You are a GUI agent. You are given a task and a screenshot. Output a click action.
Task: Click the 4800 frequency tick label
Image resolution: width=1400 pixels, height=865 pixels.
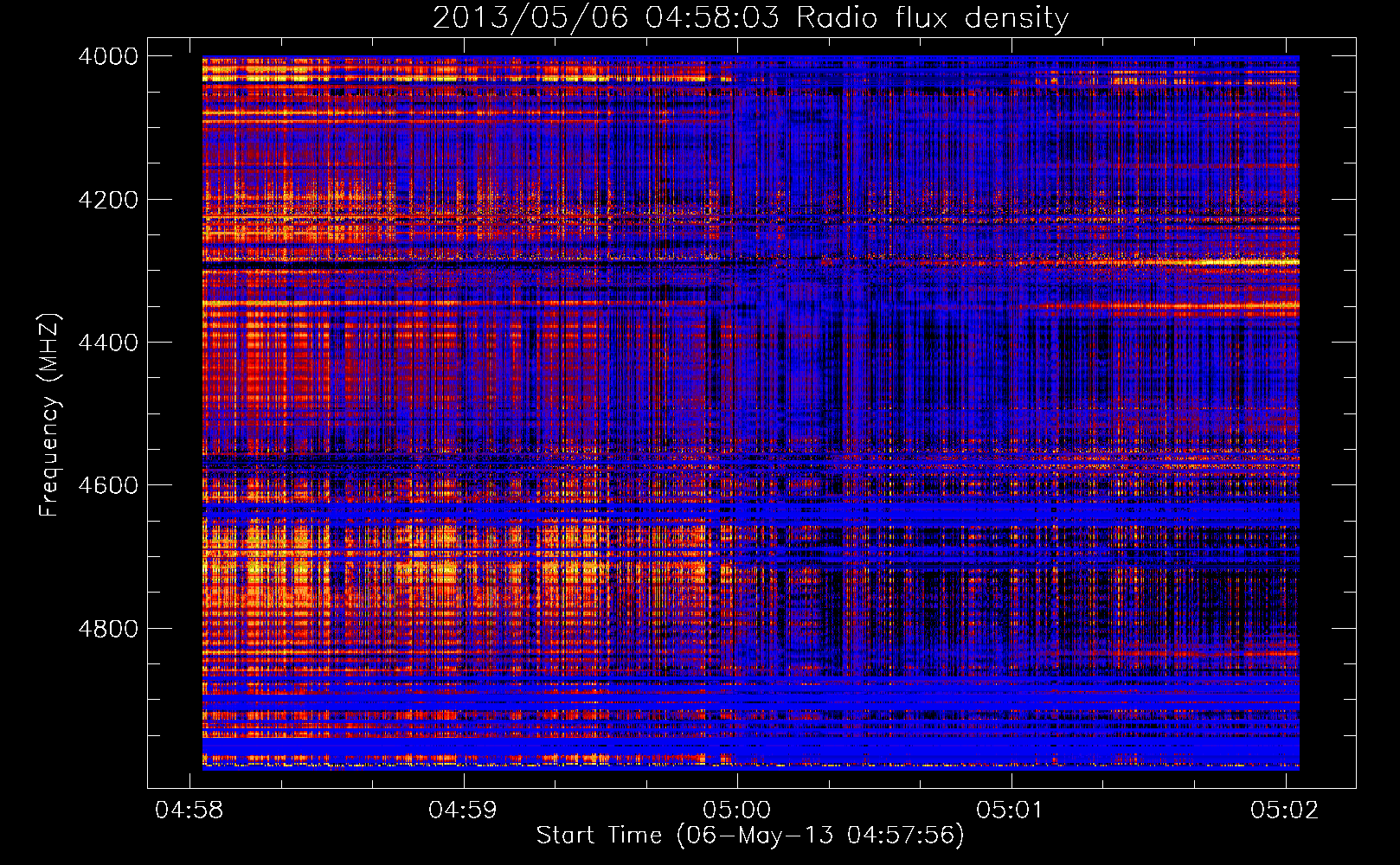coord(108,629)
